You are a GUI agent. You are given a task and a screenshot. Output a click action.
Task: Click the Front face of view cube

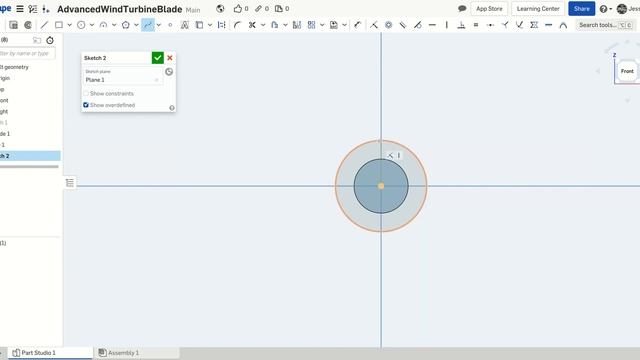point(627,71)
